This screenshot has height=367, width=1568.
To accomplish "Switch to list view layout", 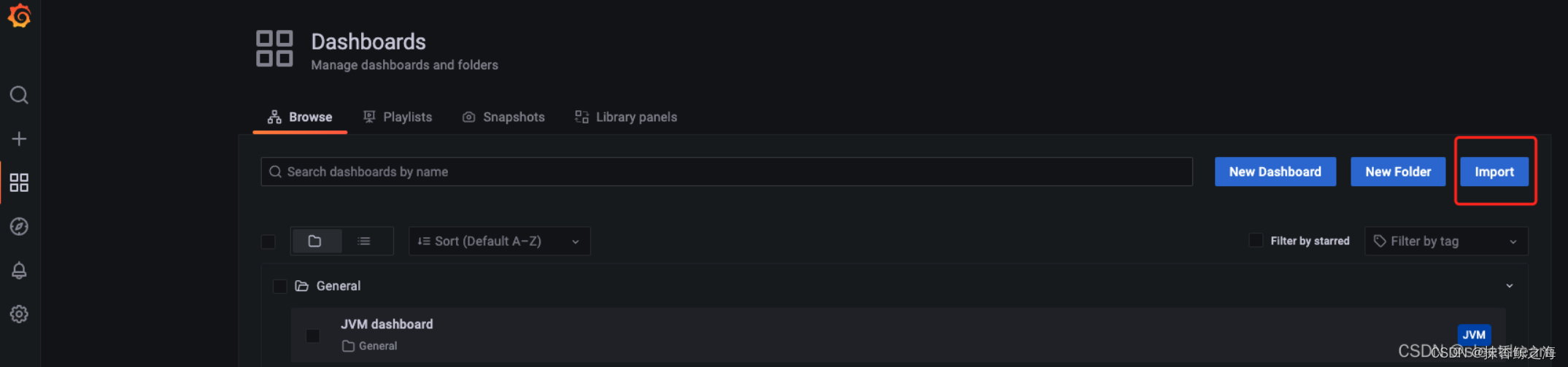I will (x=364, y=242).
